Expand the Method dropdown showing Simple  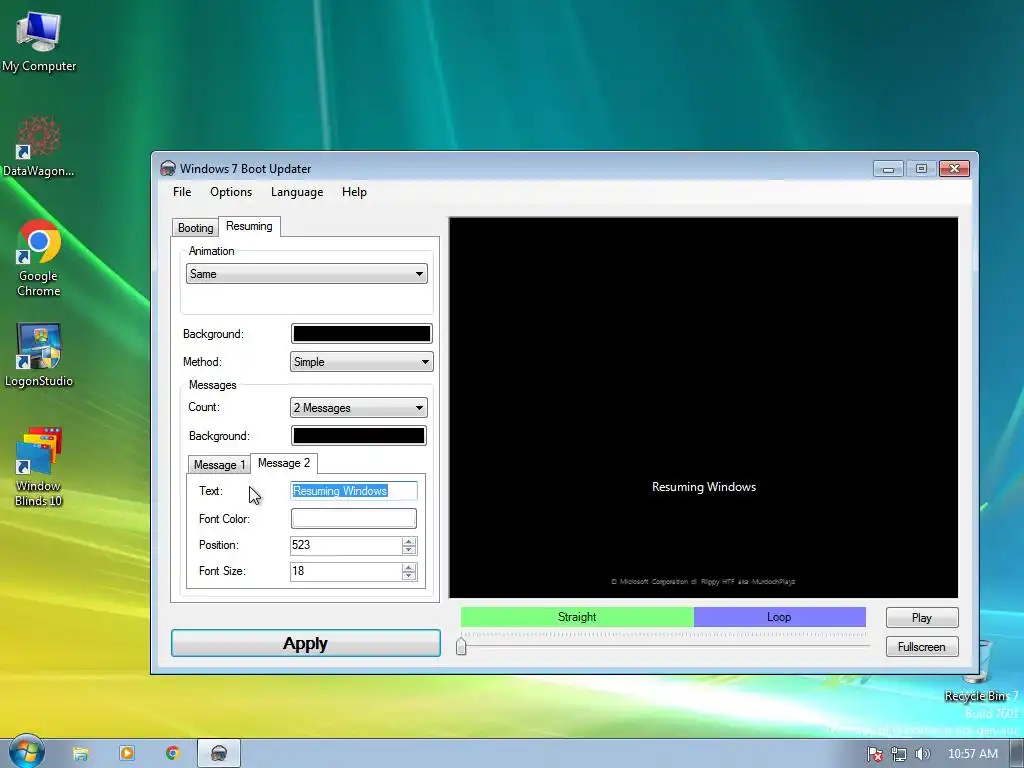[x=361, y=362]
